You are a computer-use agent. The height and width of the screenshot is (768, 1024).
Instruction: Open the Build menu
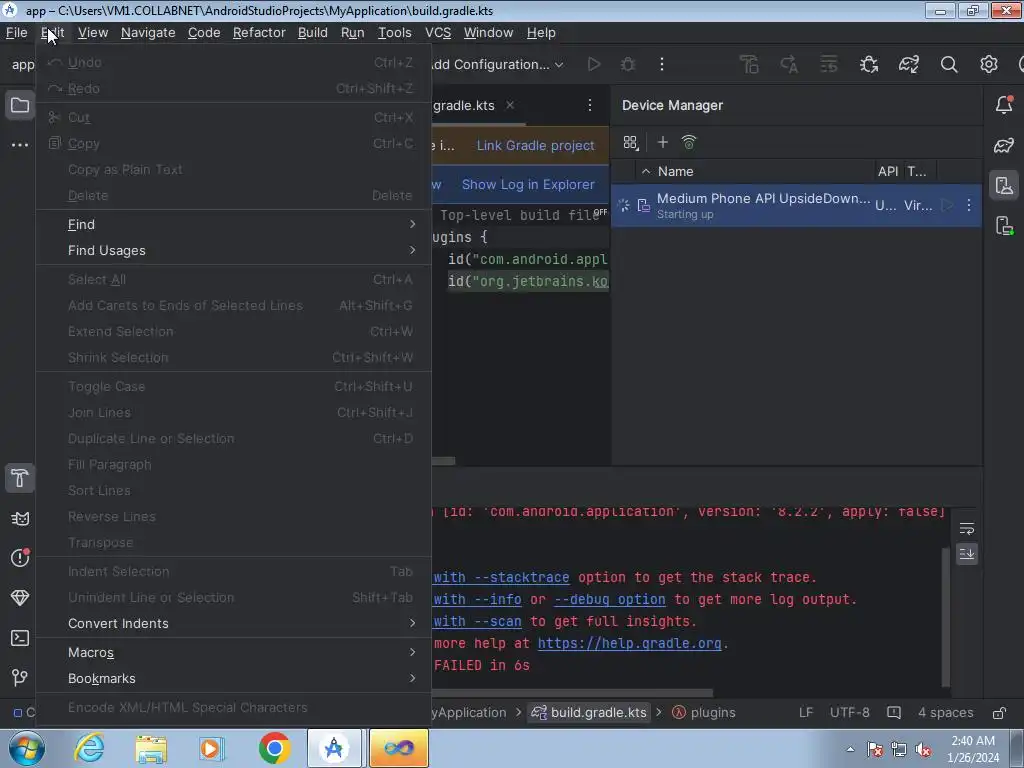tap(312, 33)
